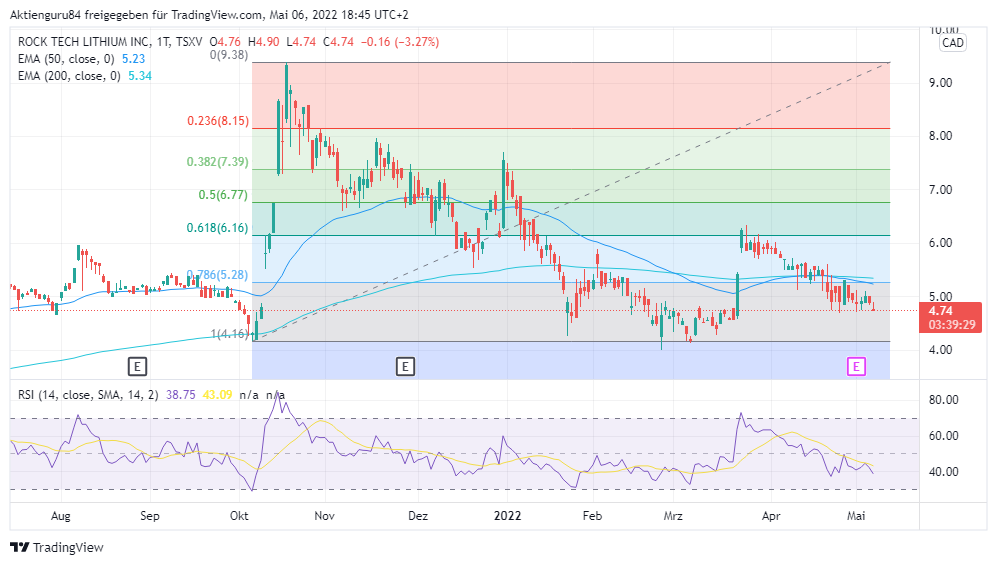Click the 0.786(5.28) Fibonacci level label
This screenshot has height=565, width=997.
tap(218, 274)
